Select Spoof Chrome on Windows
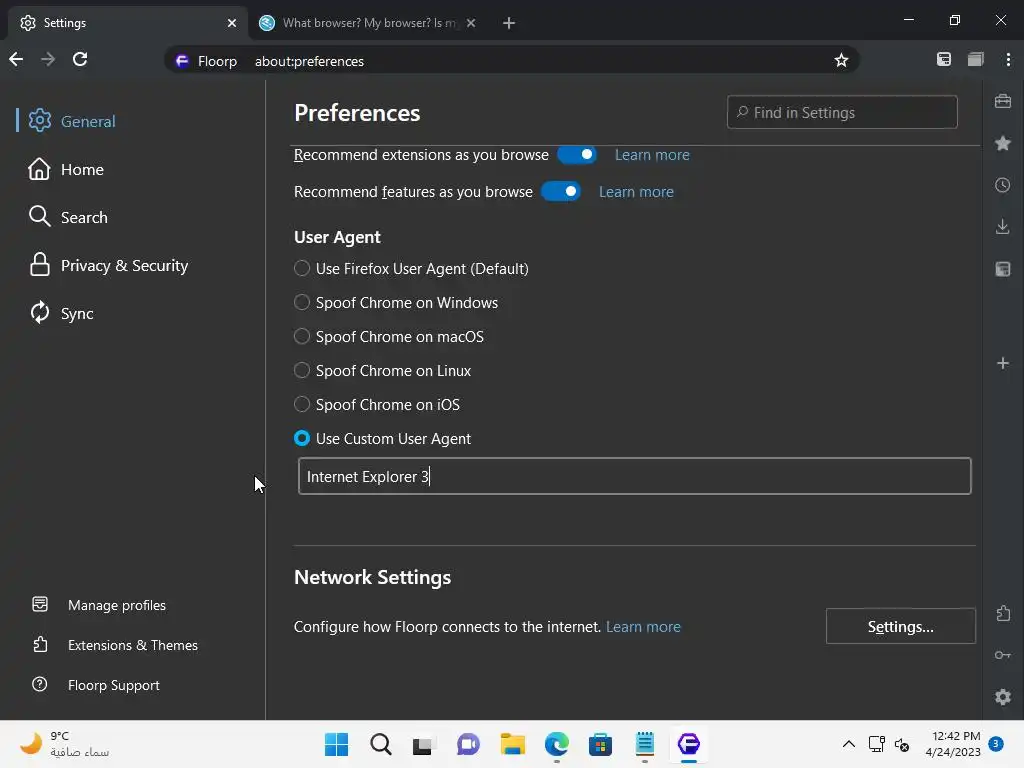The height and width of the screenshot is (768, 1024). pos(302,302)
